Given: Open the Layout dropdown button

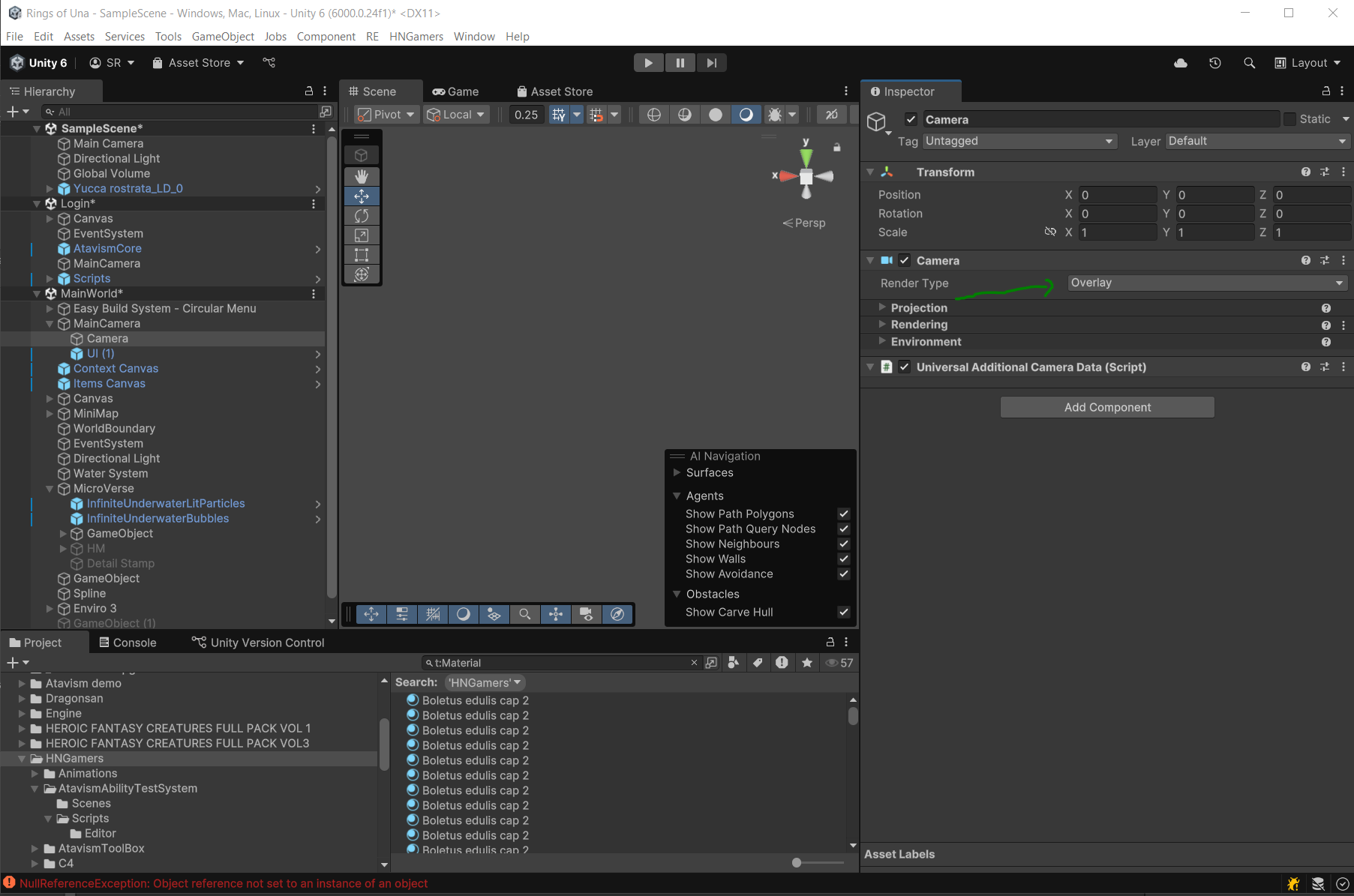Looking at the screenshot, I should [1308, 63].
